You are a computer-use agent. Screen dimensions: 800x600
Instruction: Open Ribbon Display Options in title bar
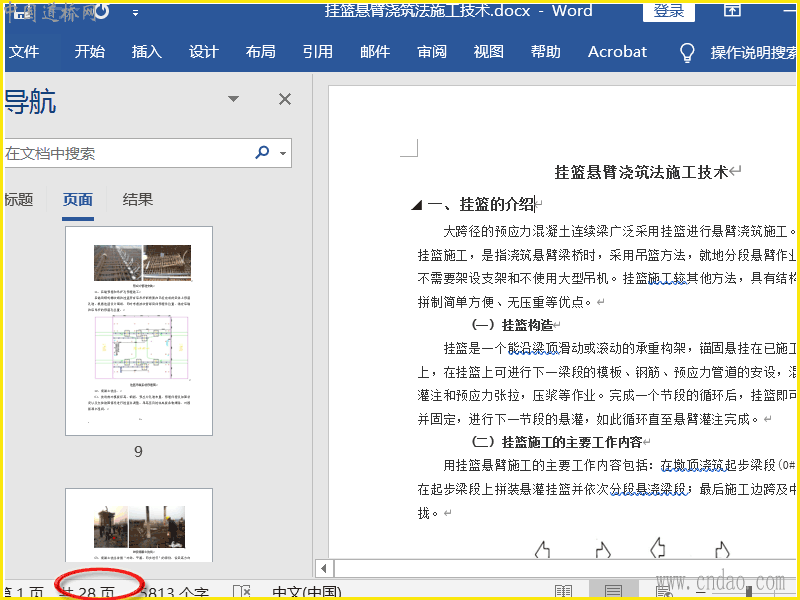[732, 11]
